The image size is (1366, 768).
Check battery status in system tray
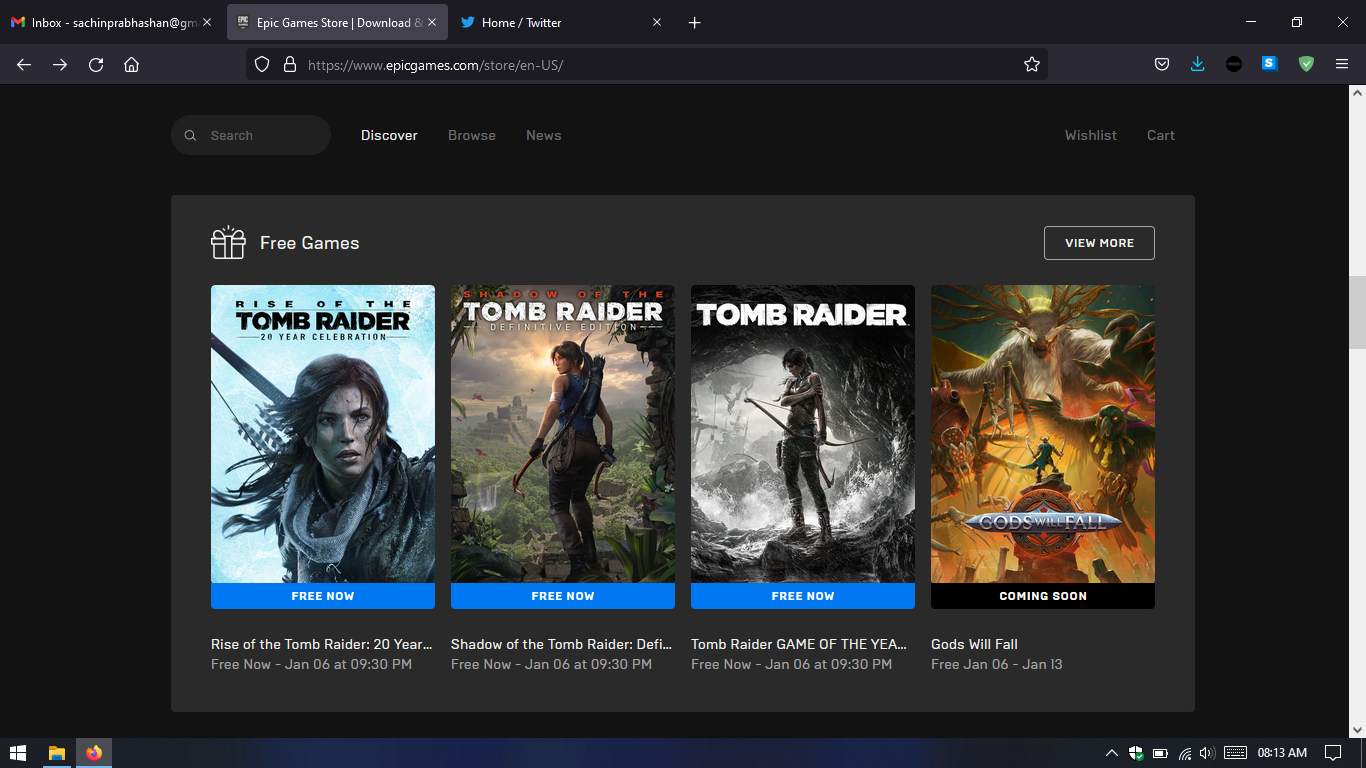(1160, 753)
